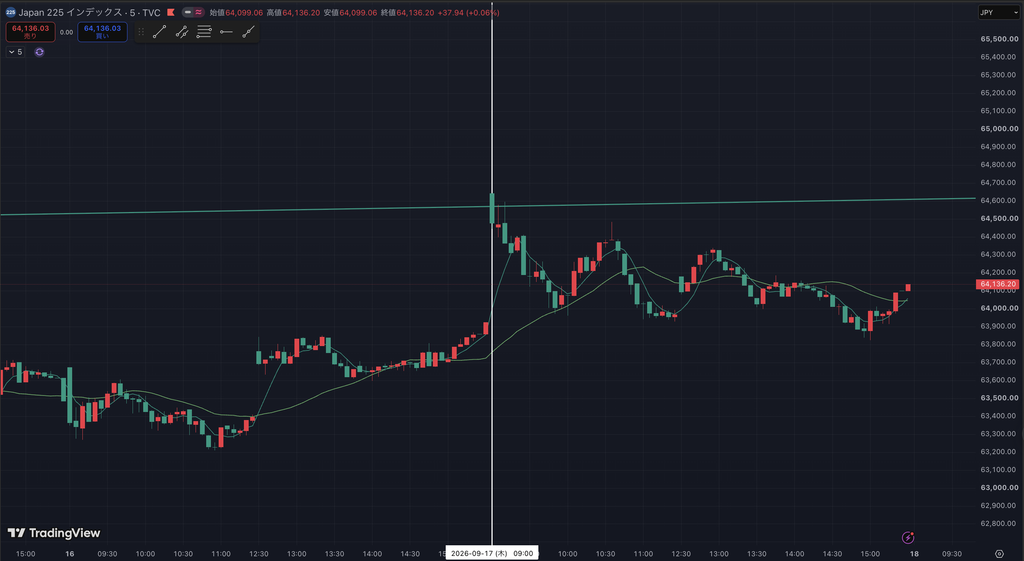This screenshot has width=1024, height=561.
Task: Select the multi-line Fib retracement tool
Action: pyautogui.click(x=204, y=31)
